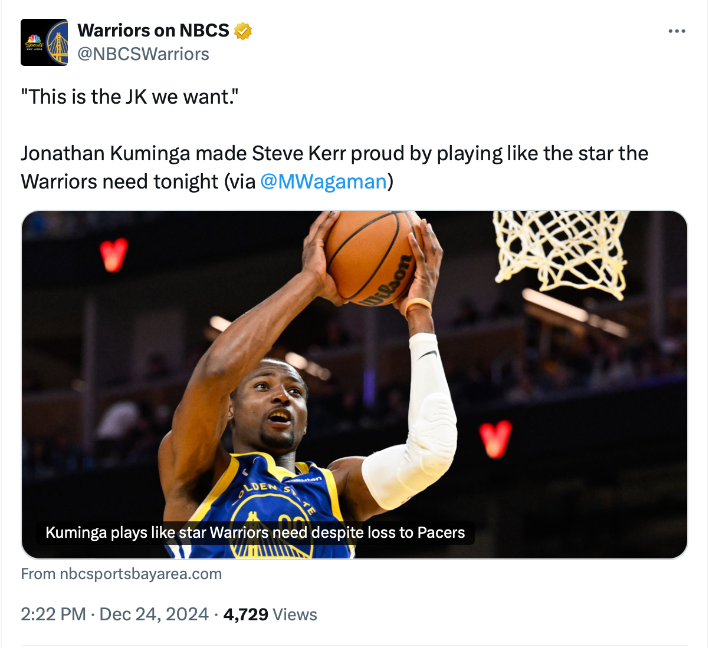Open the three-dot More options menu
Image resolution: width=709 pixels, height=648 pixels.
(677, 32)
